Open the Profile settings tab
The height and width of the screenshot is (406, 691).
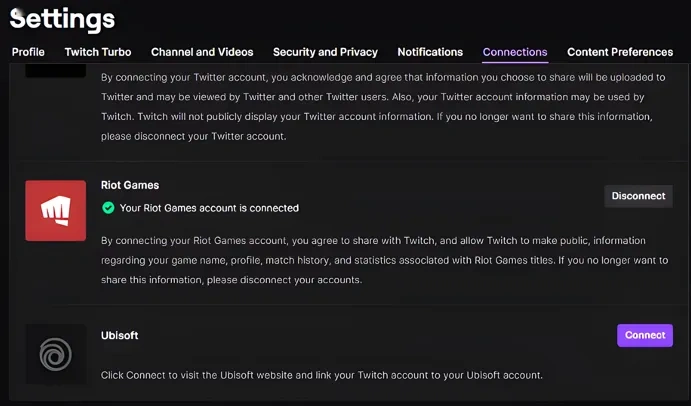tap(28, 52)
